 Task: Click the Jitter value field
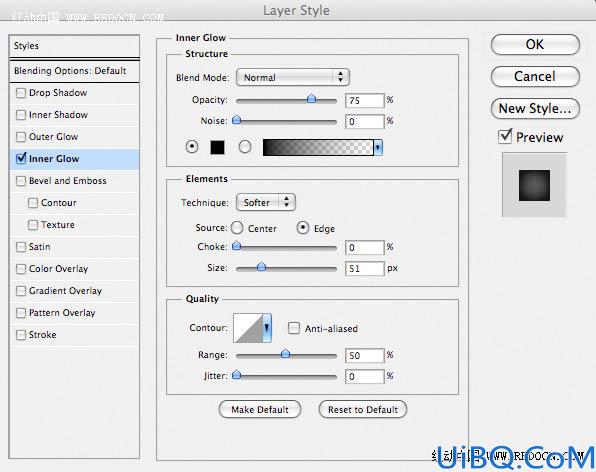365,377
